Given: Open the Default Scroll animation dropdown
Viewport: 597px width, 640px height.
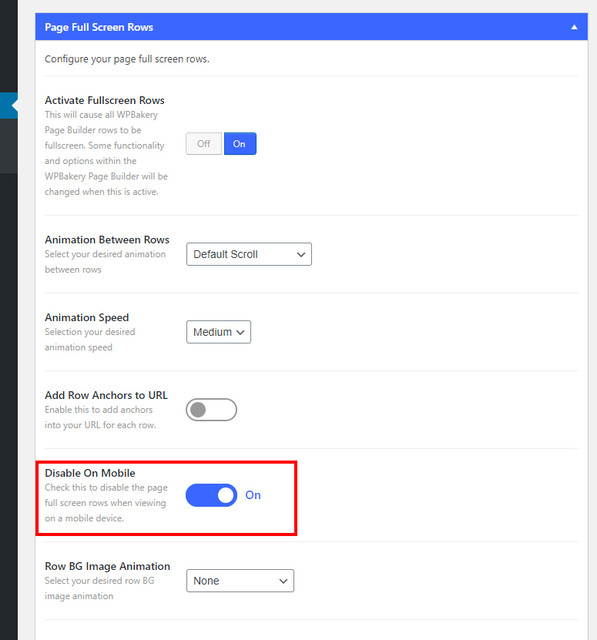Looking at the screenshot, I should pos(249,254).
